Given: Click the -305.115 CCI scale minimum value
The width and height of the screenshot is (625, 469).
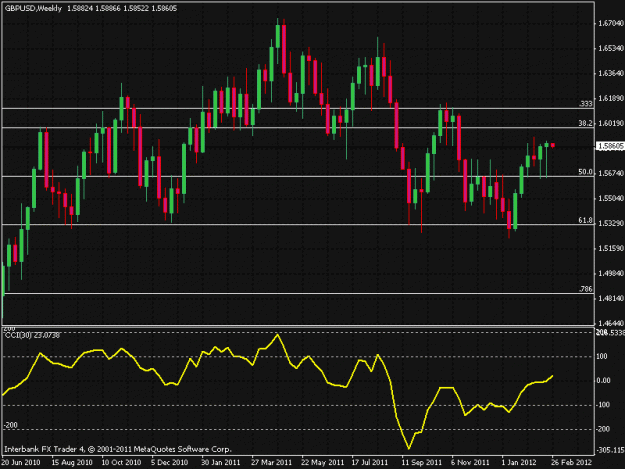Looking at the screenshot, I should (x=611, y=450).
